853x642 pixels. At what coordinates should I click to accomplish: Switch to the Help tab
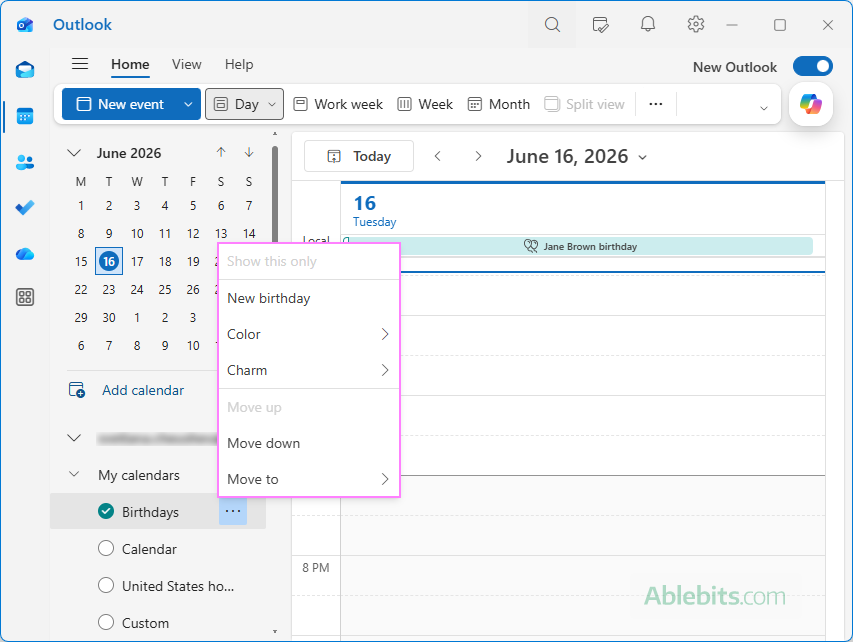click(x=239, y=64)
